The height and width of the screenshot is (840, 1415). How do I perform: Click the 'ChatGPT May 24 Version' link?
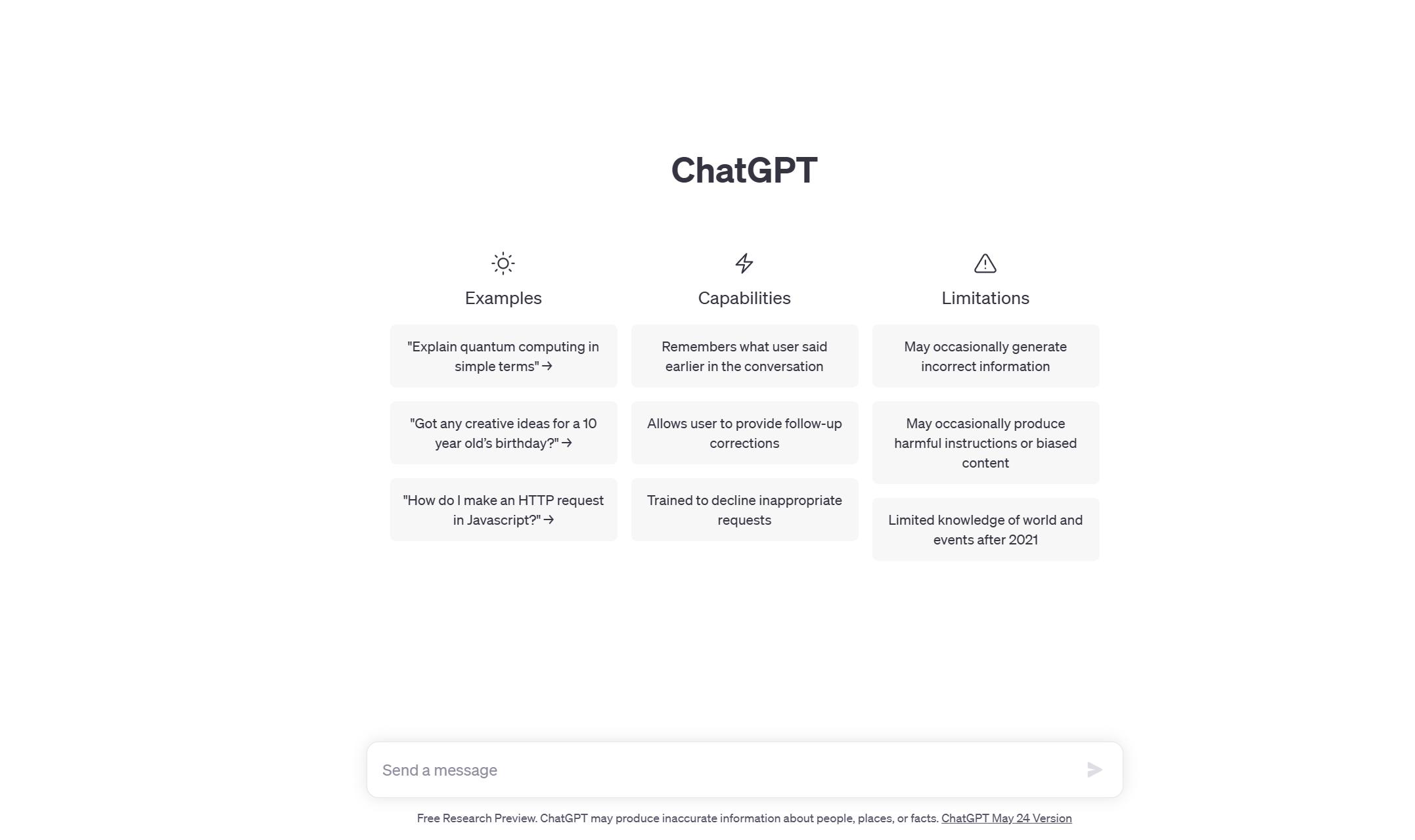[1006, 819]
